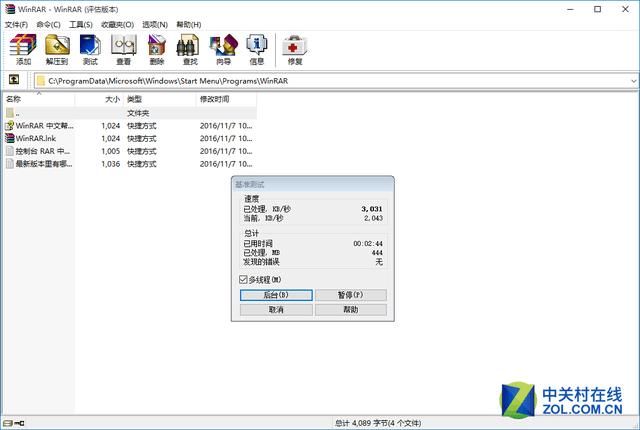Click the 测试 (Test) toolbar icon
640x430 pixels.
[x=90, y=45]
